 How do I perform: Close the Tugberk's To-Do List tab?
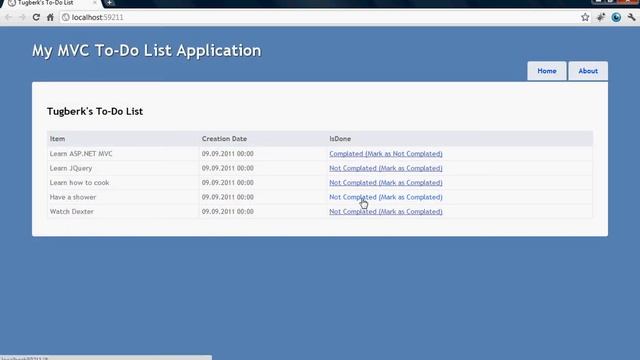click(95, 3)
